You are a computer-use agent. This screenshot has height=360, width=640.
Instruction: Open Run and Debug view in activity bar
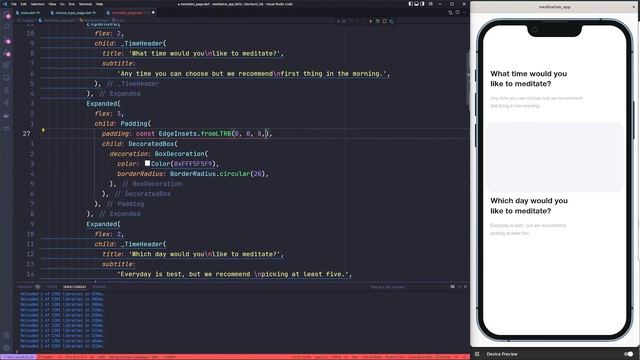7,53
